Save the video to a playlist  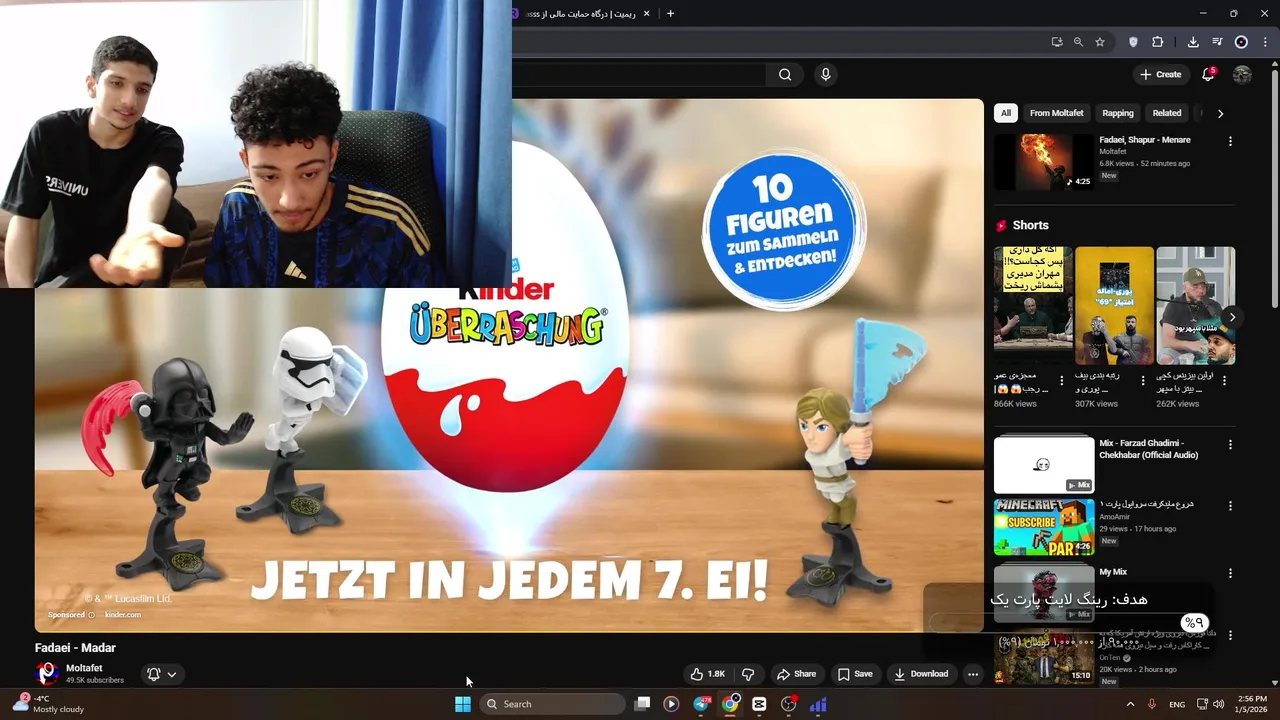[x=855, y=674]
